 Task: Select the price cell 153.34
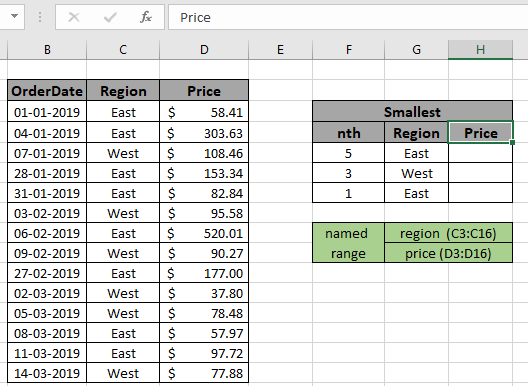click(204, 173)
